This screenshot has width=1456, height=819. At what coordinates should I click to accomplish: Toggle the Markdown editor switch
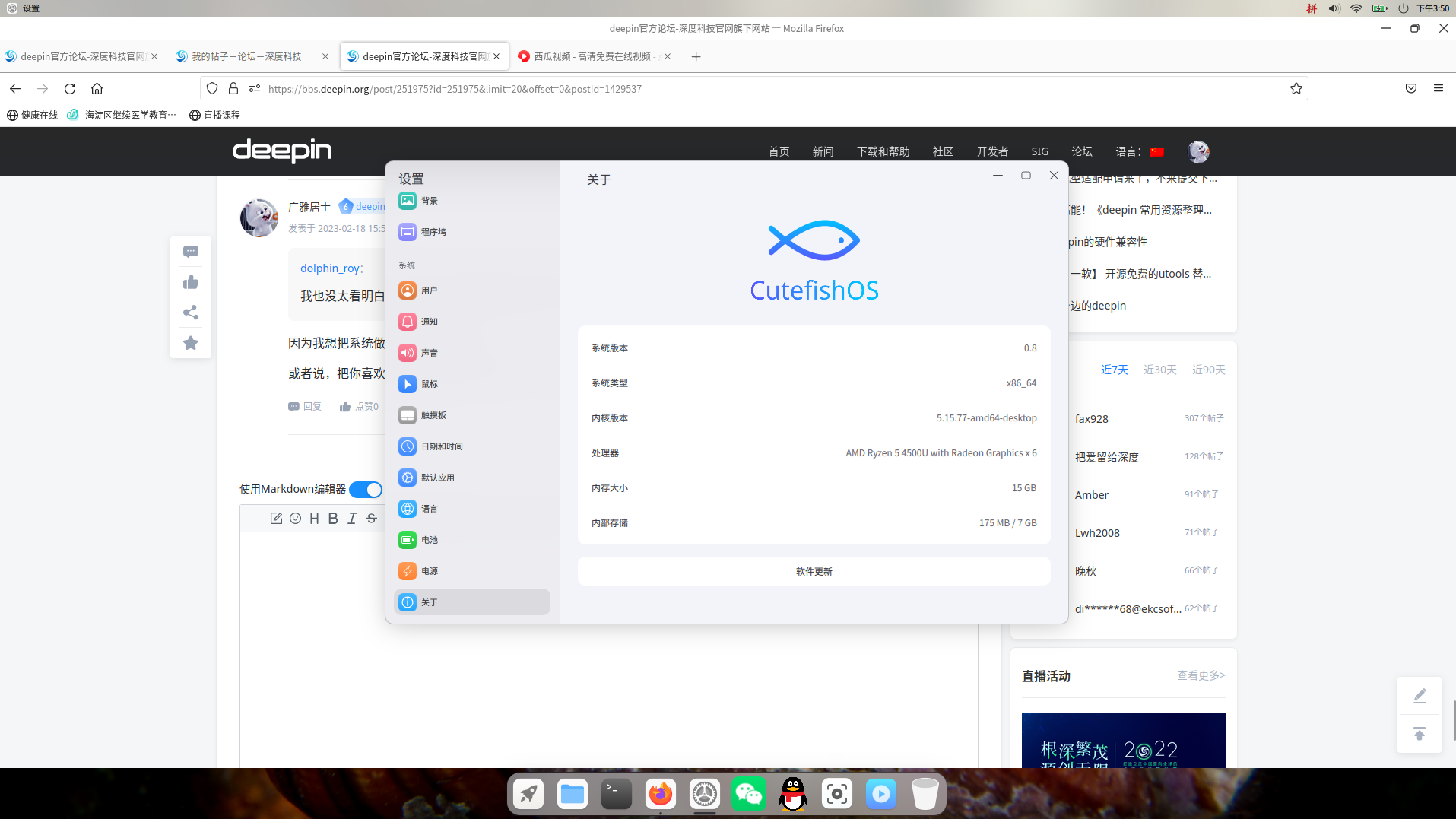click(366, 489)
